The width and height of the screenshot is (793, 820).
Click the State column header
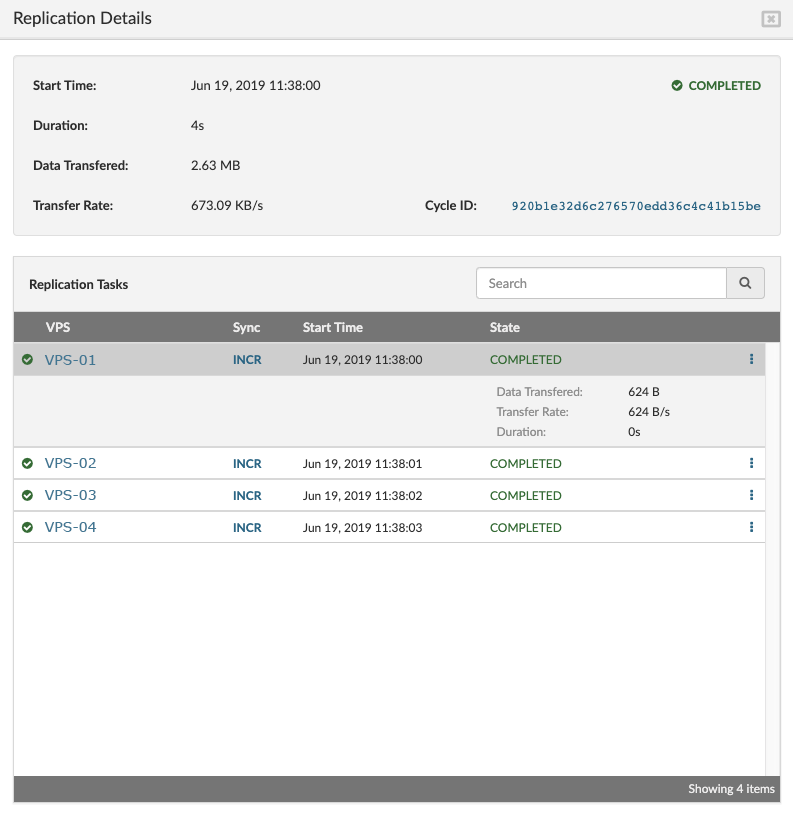[x=504, y=327]
